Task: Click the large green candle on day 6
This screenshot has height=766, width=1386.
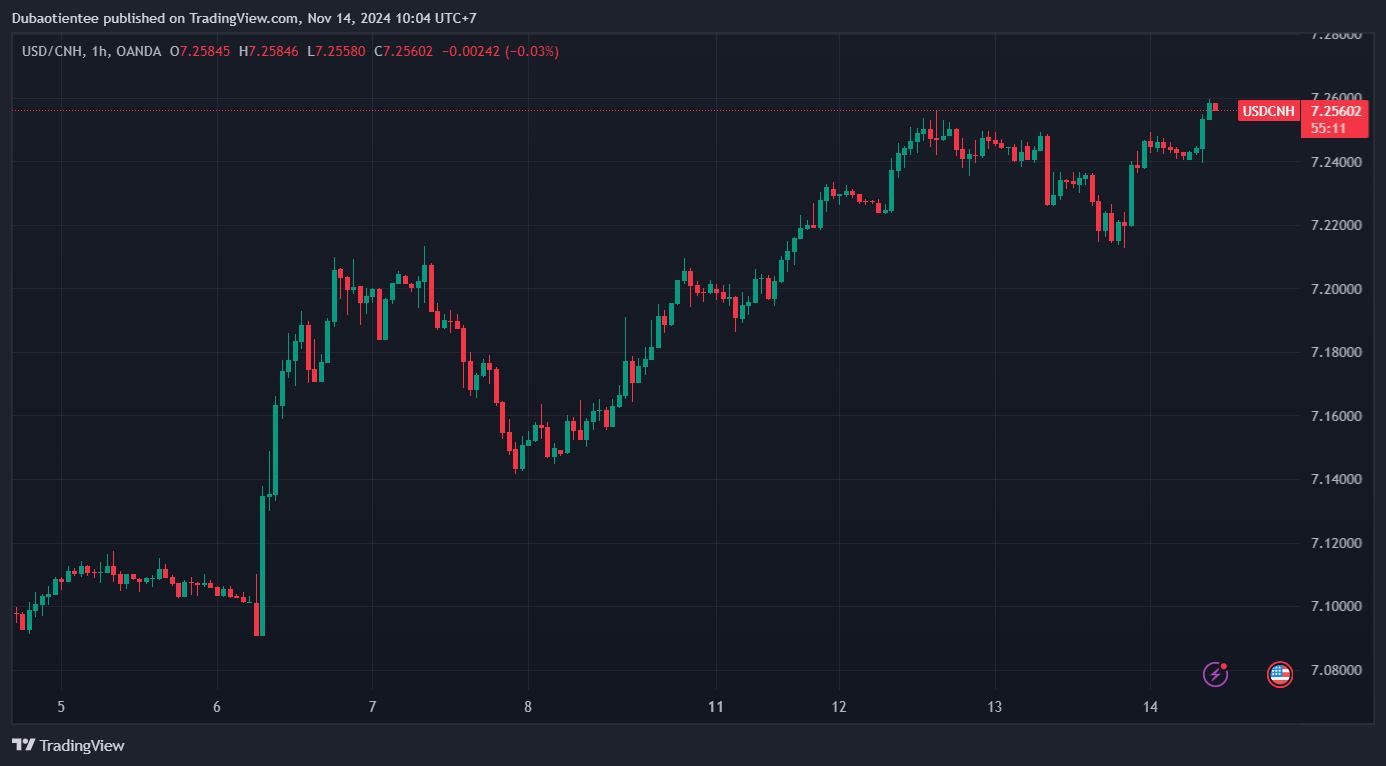Action: pos(263,565)
